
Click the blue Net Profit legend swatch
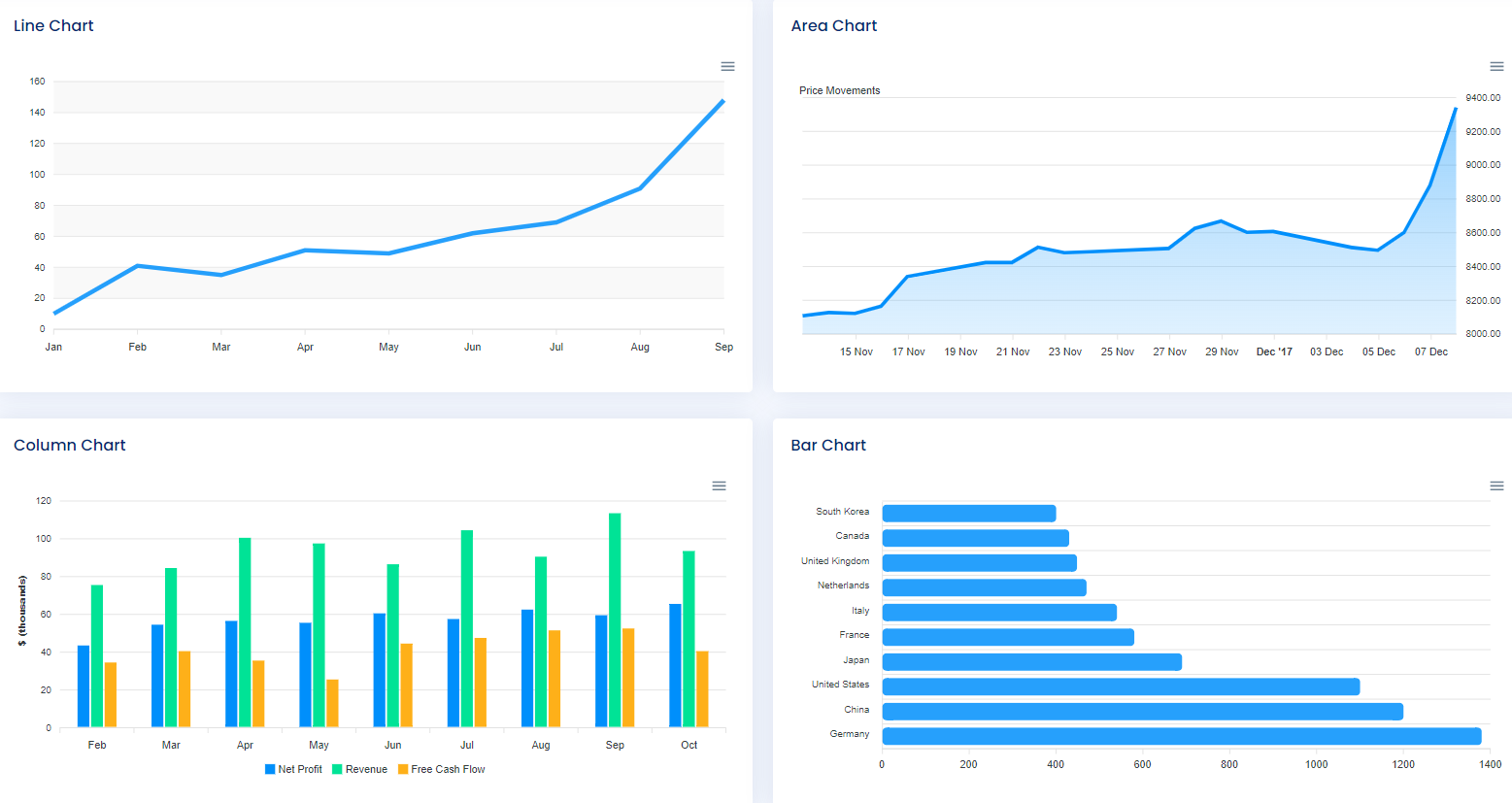(270, 769)
